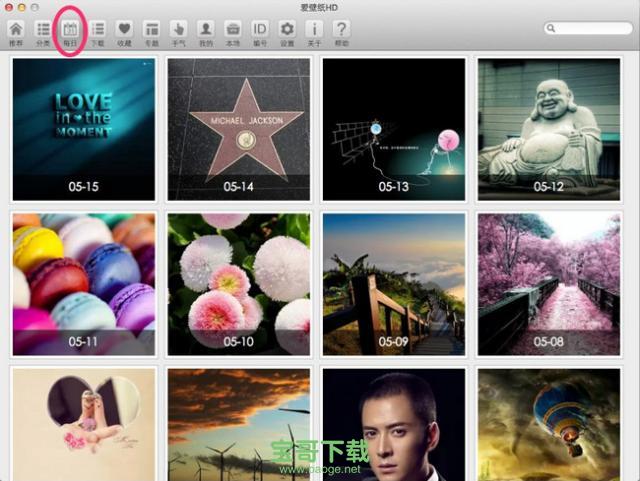
Task: Select the 05-14 Michael Jackson star wallpaper
Action: pos(239,128)
